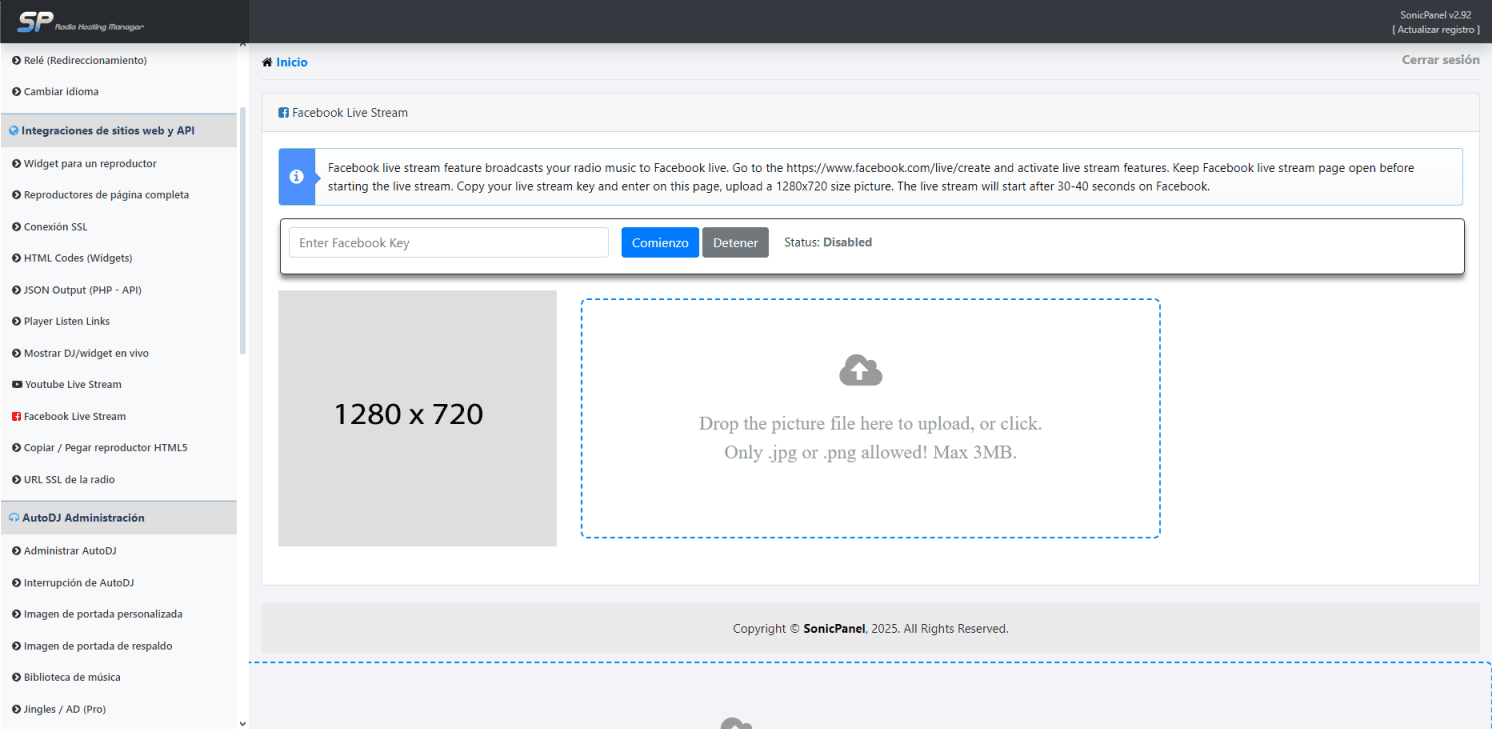Select Cambiar idioma in sidebar
The height and width of the screenshot is (729, 1492).
pyautogui.click(x=61, y=92)
